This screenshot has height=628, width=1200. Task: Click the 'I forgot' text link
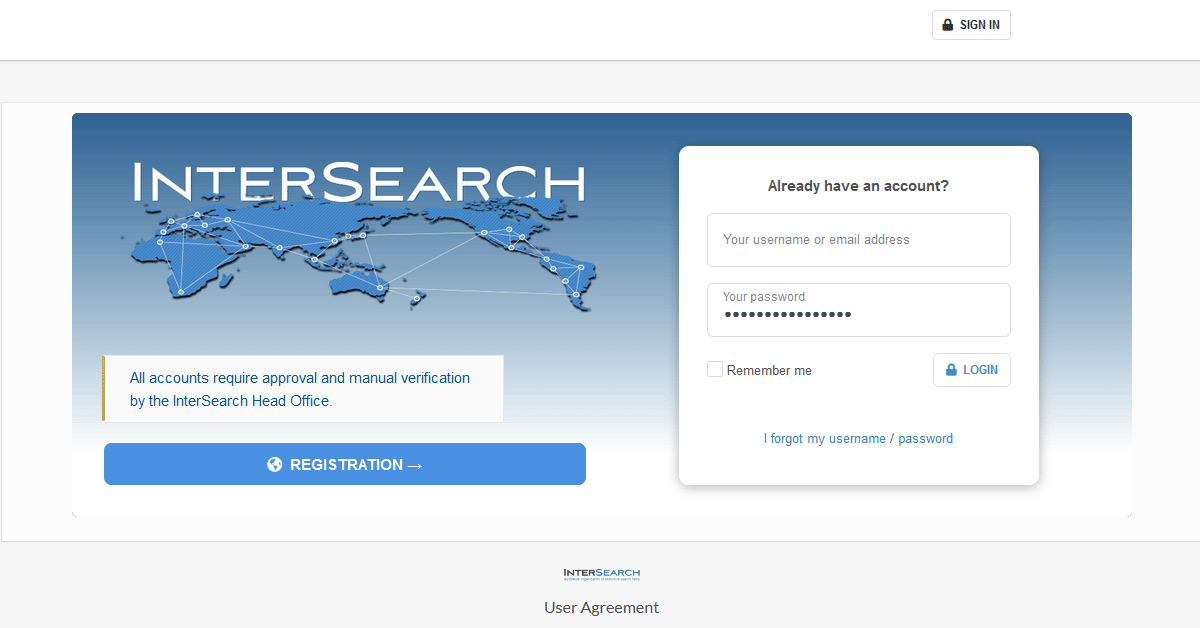(x=784, y=438)
